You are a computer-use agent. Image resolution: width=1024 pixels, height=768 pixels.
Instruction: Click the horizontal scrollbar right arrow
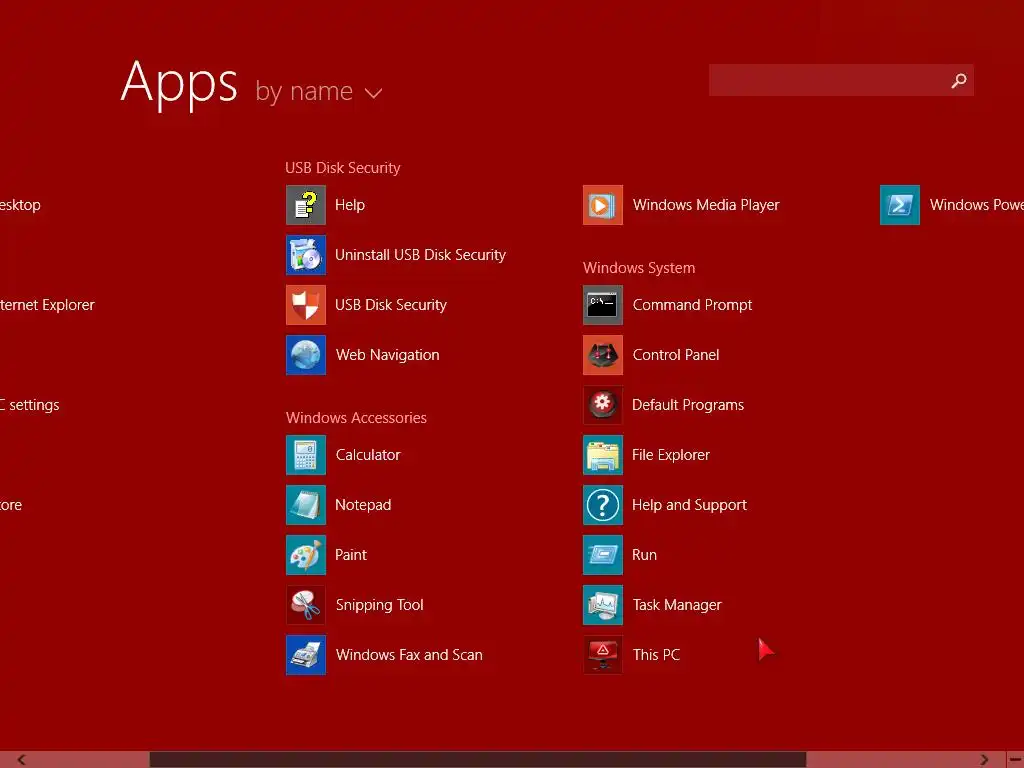tap(984, 760)
